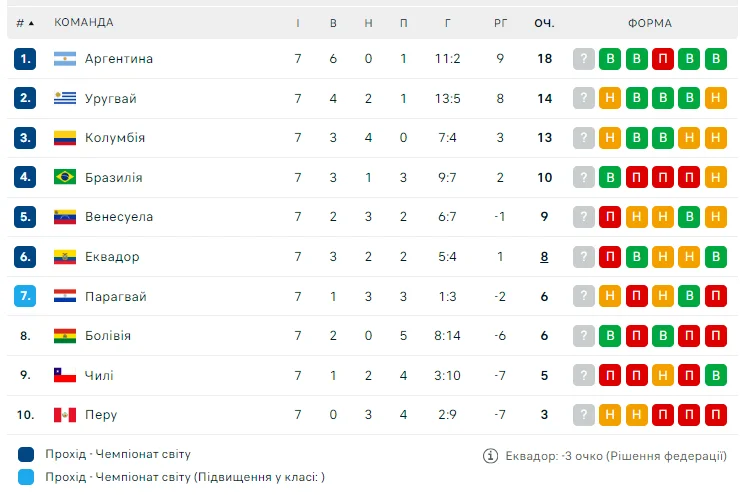Sort by the РГ goal difference column
The image size is (747, 495).
(501, 22)
